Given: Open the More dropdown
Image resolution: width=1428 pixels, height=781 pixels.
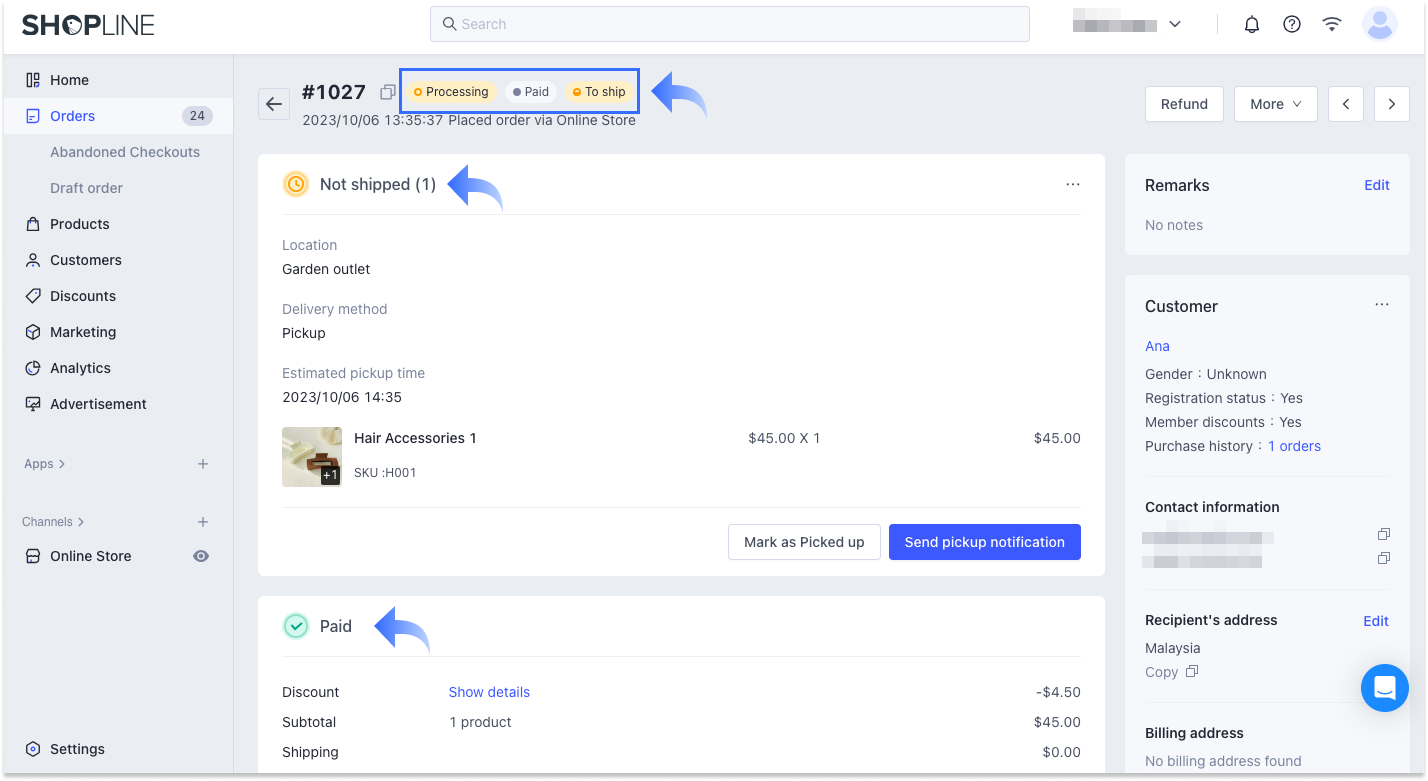Looking at the screenshot, I should [1275, 103].
